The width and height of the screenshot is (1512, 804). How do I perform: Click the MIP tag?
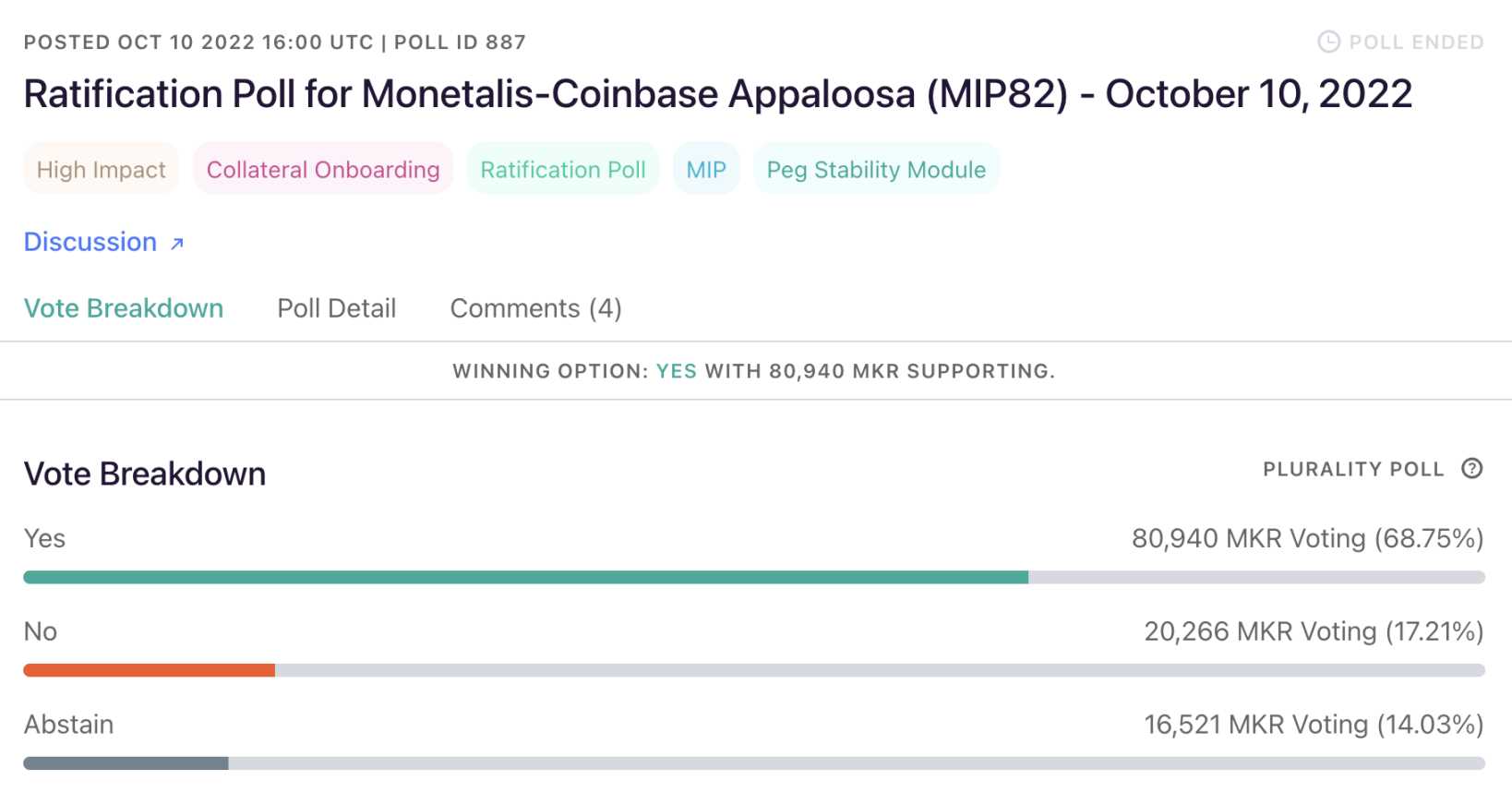[x=706, y=169]
